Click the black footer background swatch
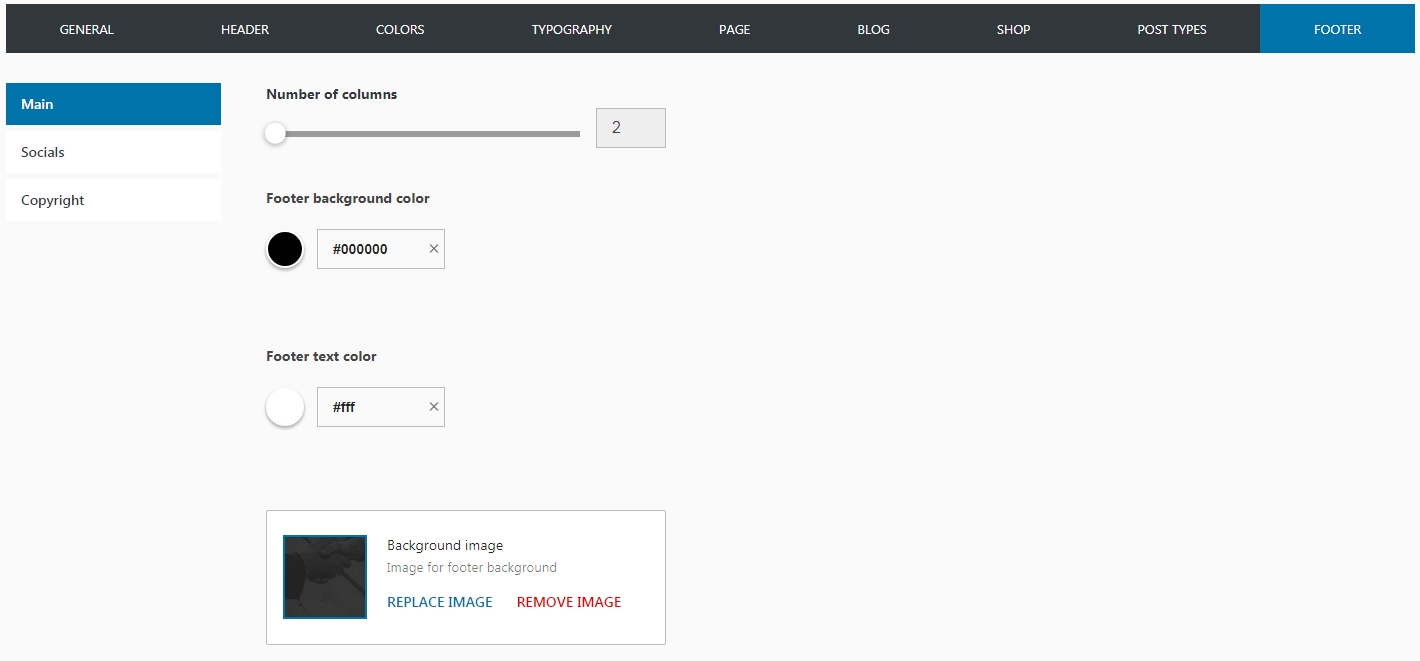The width and height of the screenshot is (1420, 661). pos(285,249)
